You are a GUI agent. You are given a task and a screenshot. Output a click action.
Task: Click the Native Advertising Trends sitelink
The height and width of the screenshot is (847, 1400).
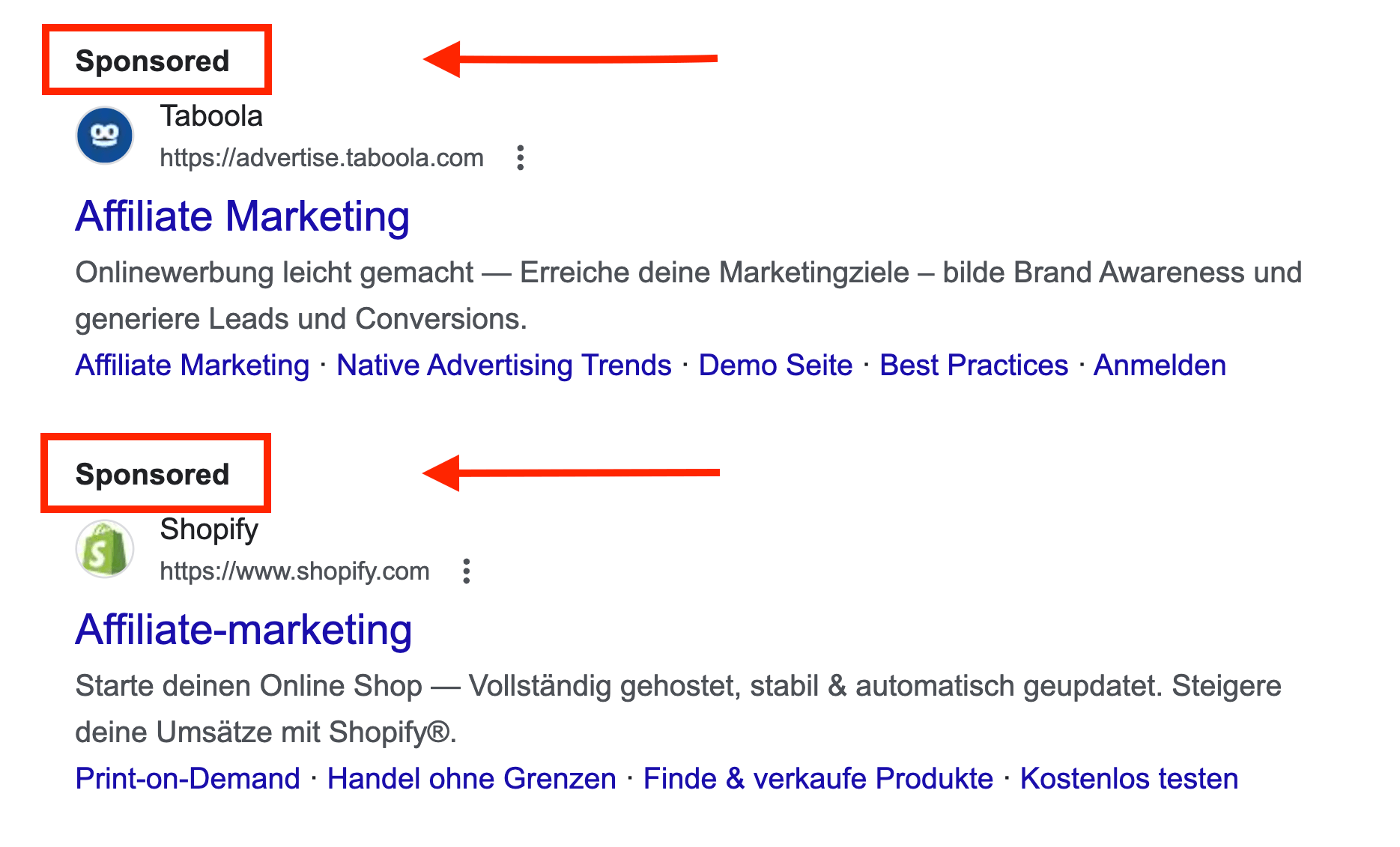click(503, 365)
